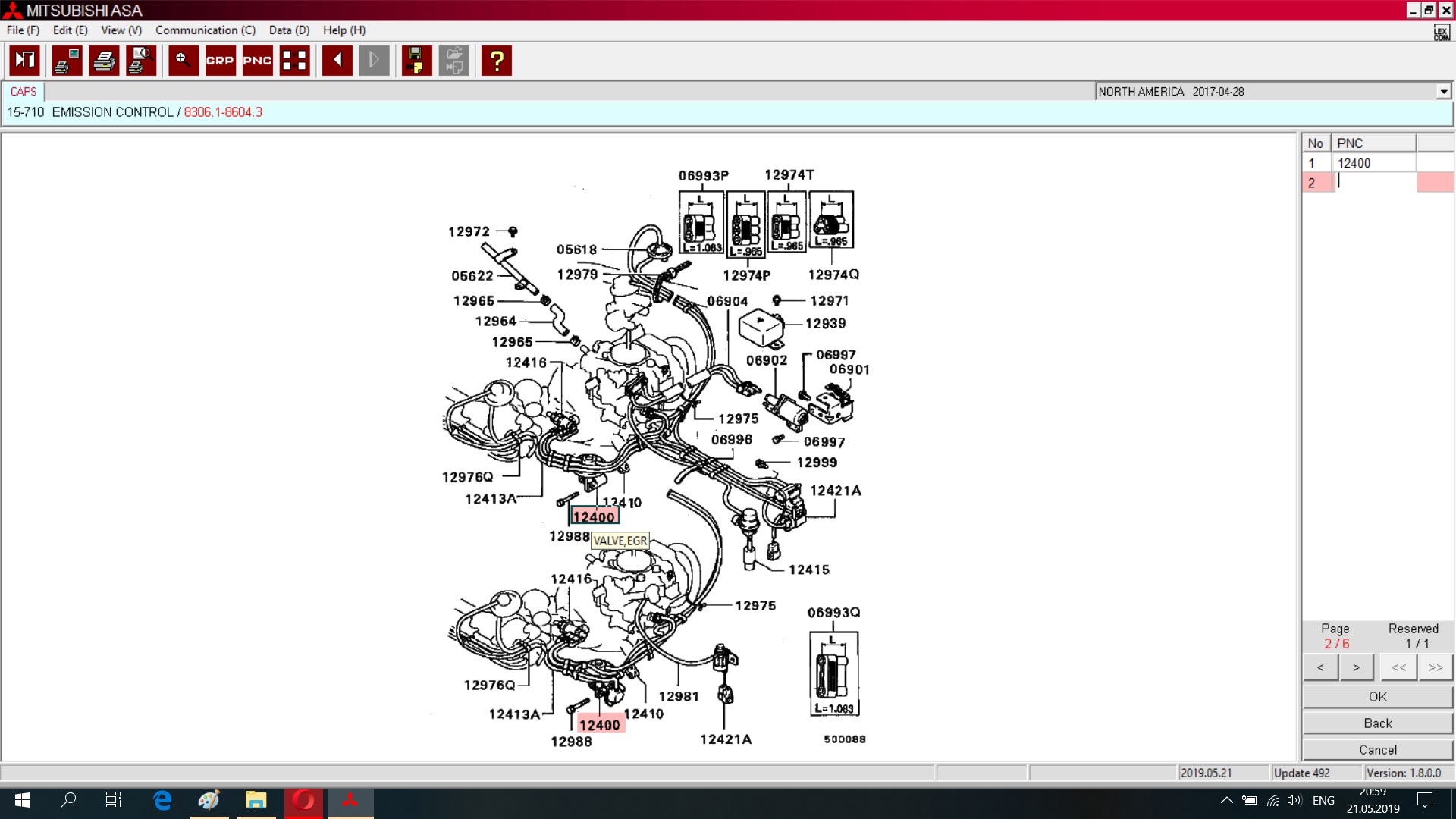Click the floppy disk save icon
Image resolution: width=1456 pixels, height=819 pixels.
[x=416, y=61]
